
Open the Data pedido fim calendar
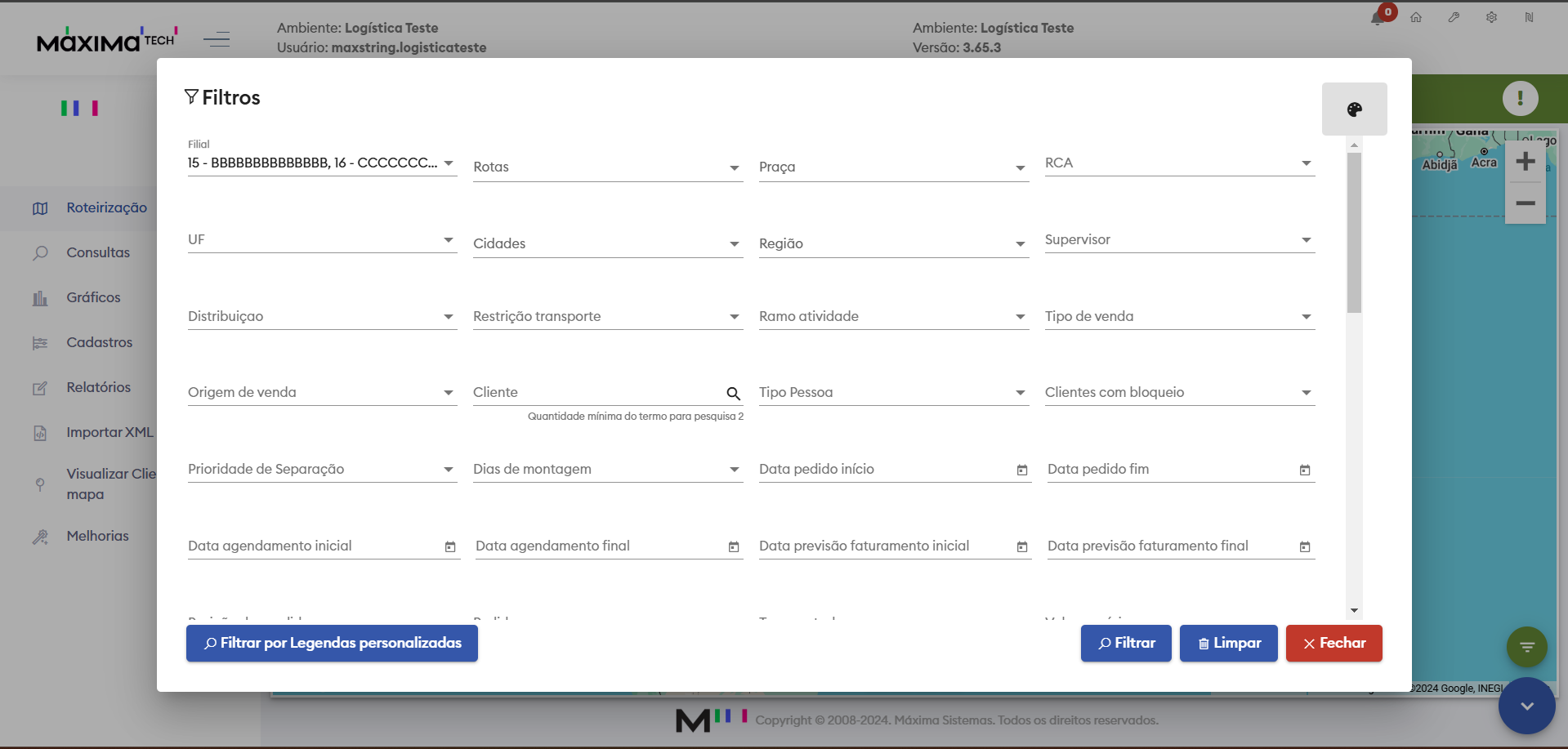(1304, 470)
